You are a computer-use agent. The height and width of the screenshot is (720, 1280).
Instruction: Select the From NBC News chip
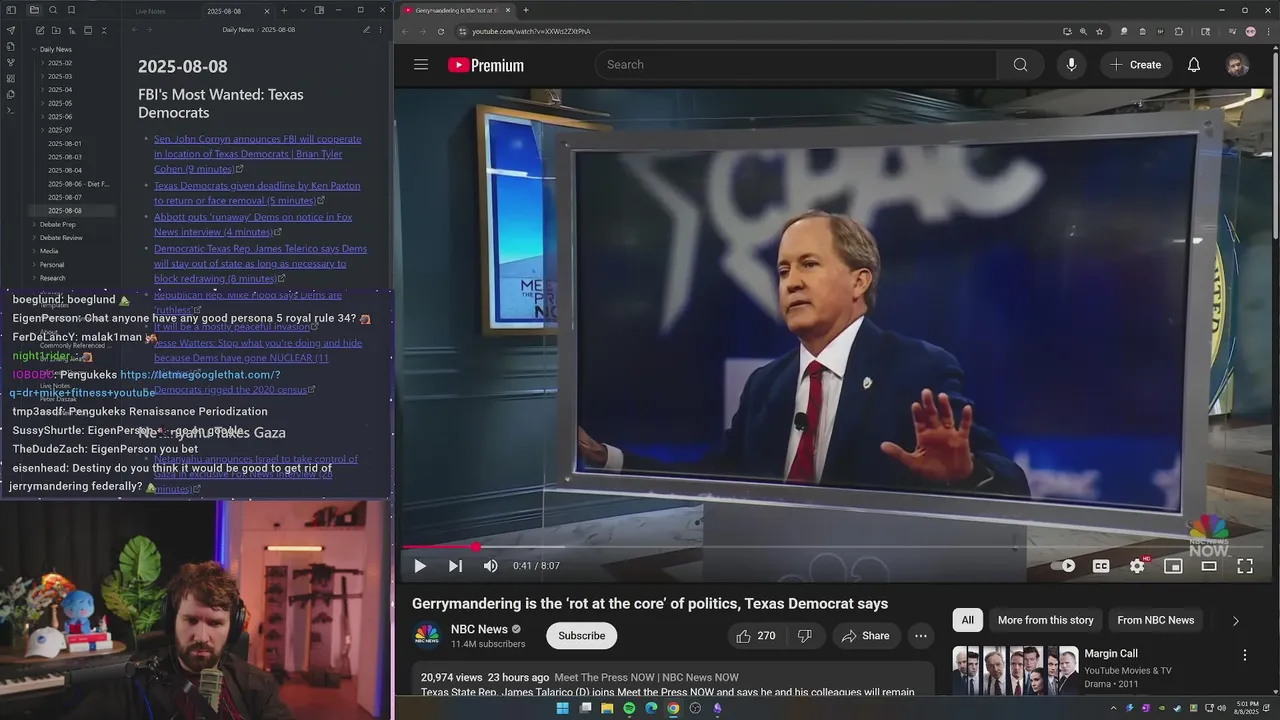pos(1155,620)
